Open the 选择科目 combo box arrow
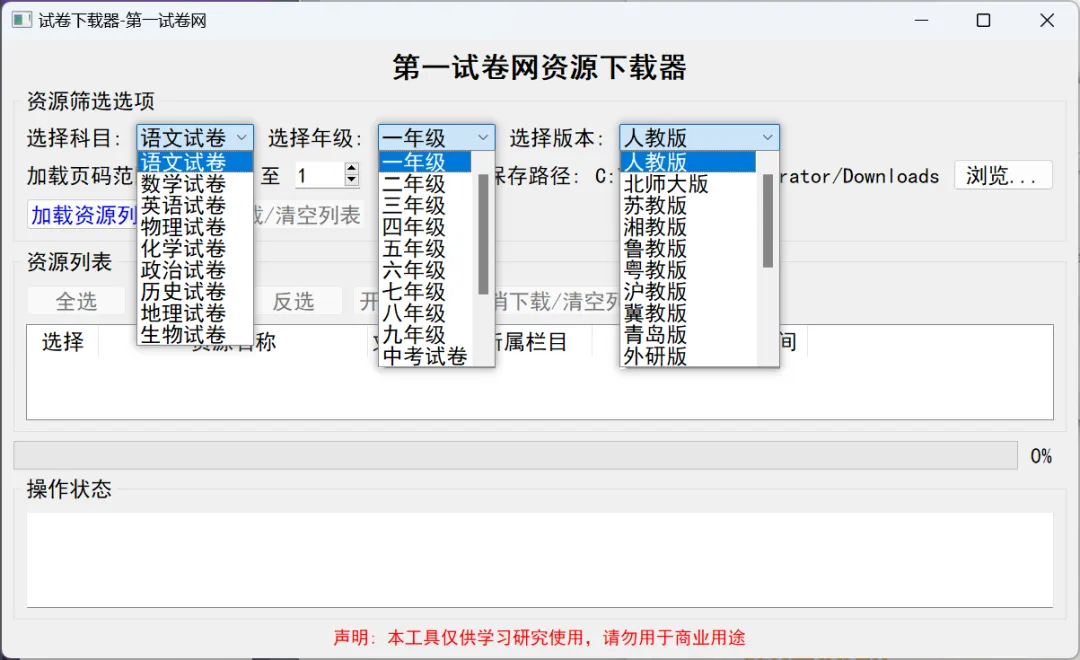 [x=243, y=137]
